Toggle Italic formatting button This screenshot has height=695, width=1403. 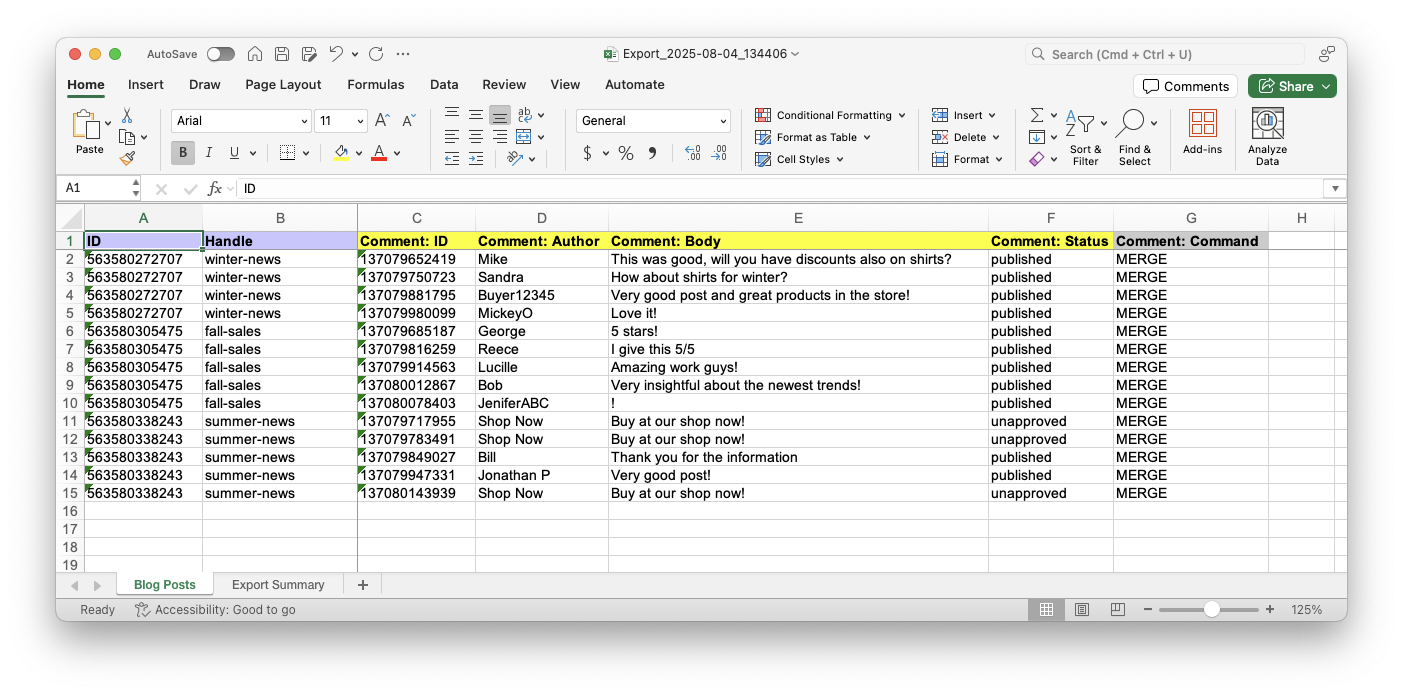209,153
